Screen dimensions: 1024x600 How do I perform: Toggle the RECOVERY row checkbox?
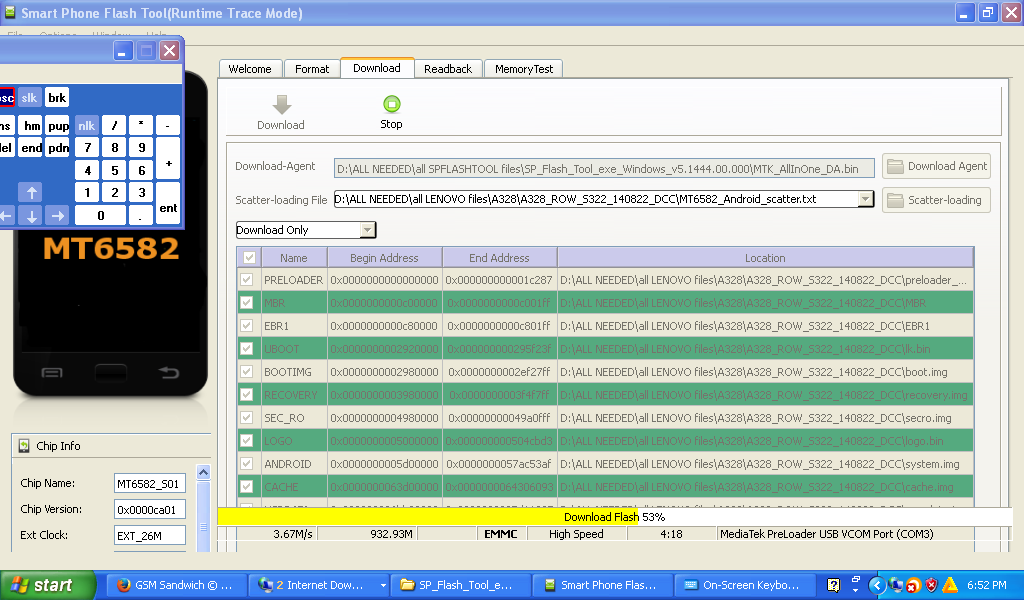pyautogui.click(x=246, y=394)
